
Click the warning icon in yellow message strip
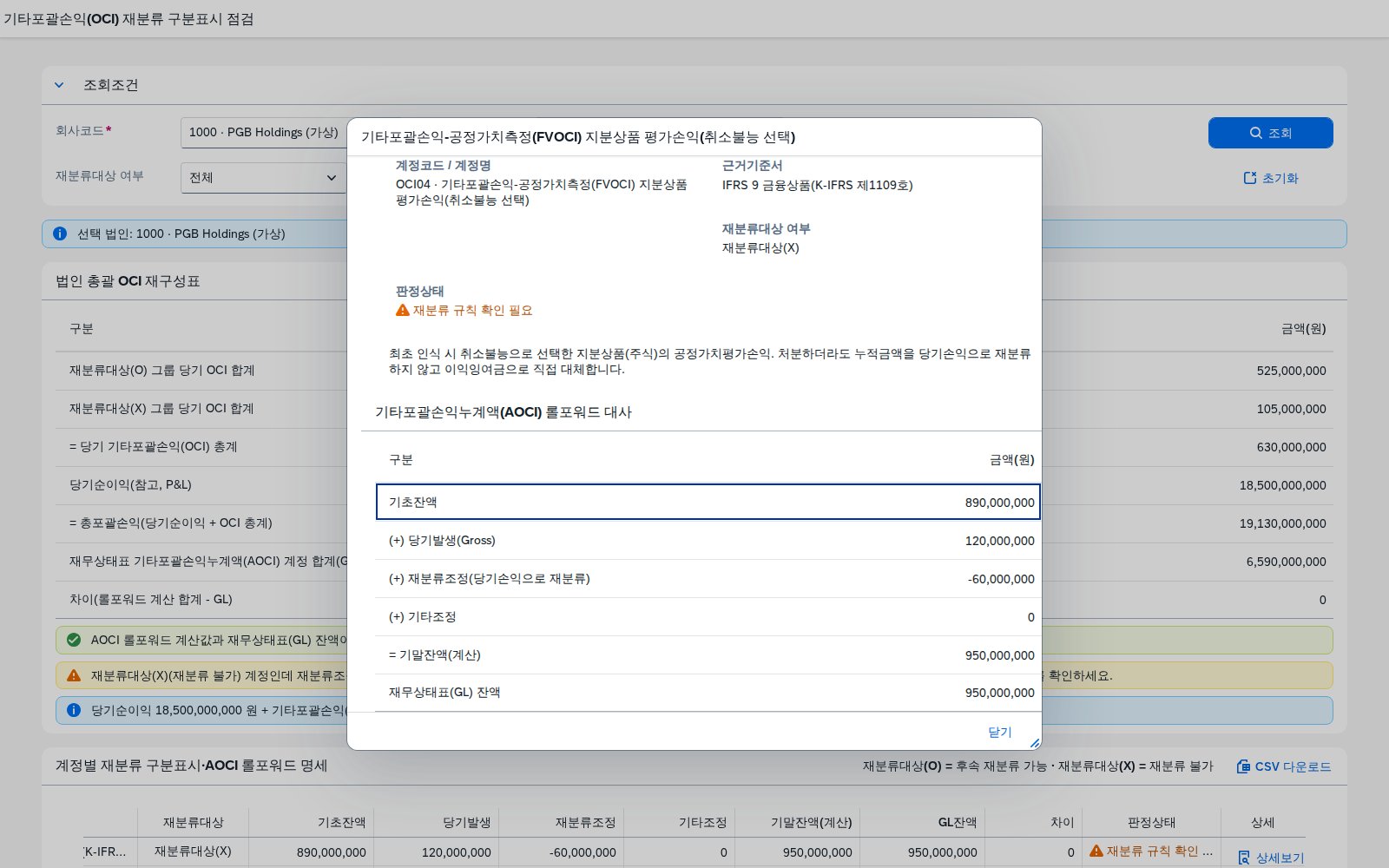74,675
